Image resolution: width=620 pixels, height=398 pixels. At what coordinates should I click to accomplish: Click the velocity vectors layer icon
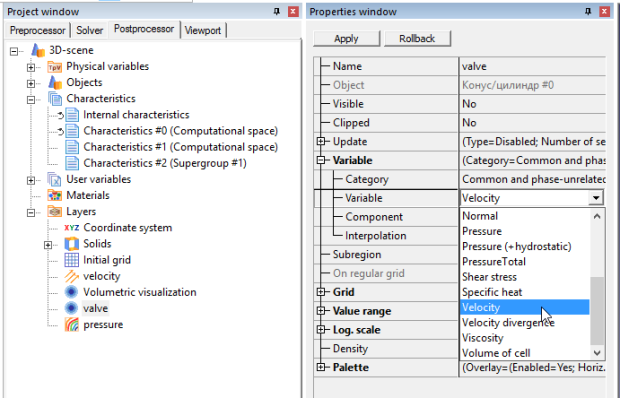pyautogui.click(x=72, y=276)
